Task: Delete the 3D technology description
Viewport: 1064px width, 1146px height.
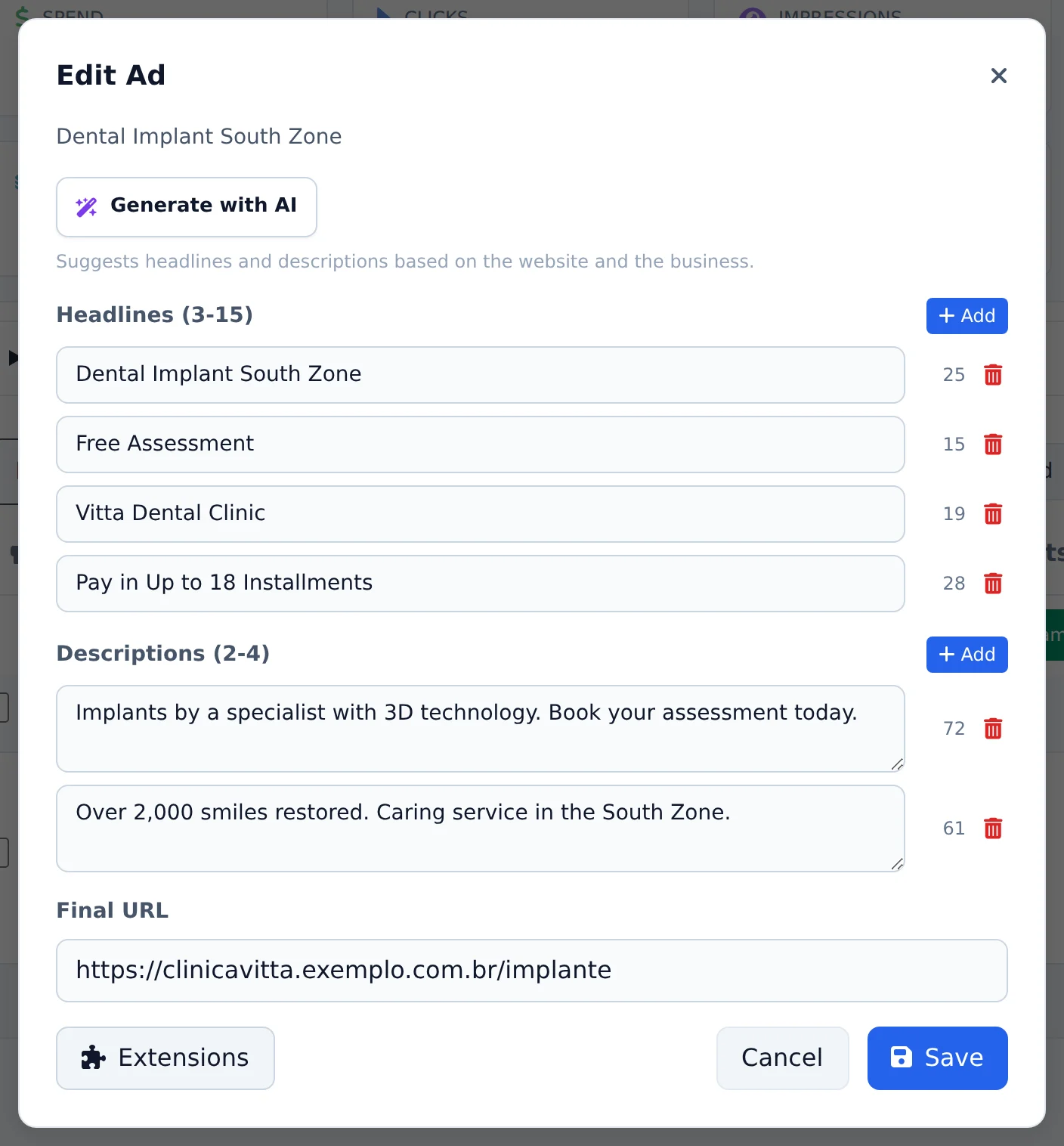Action: click(x=993, y=729)
